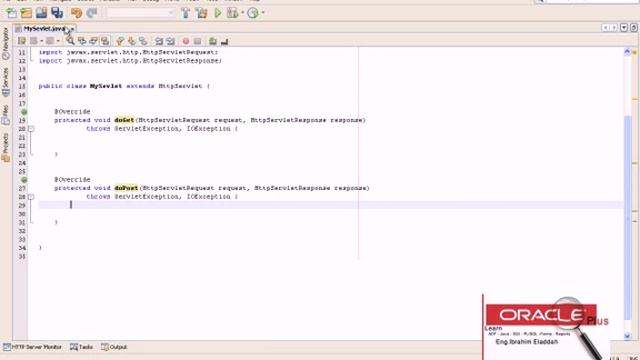This screenshot has height=360, width=640.
Task: Click Clean and Build Project icon
Action: tap(201, 13)
